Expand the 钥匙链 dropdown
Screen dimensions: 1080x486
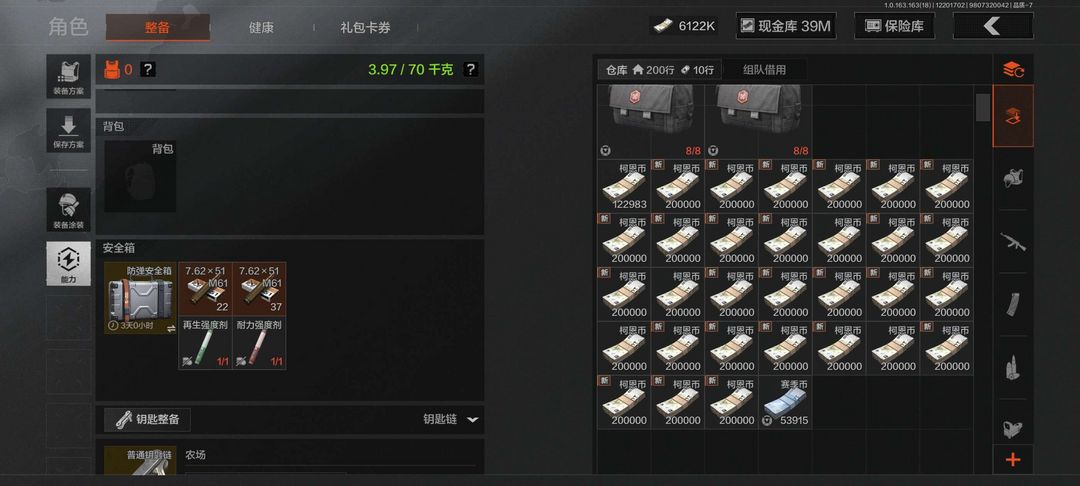pos(472,419)
